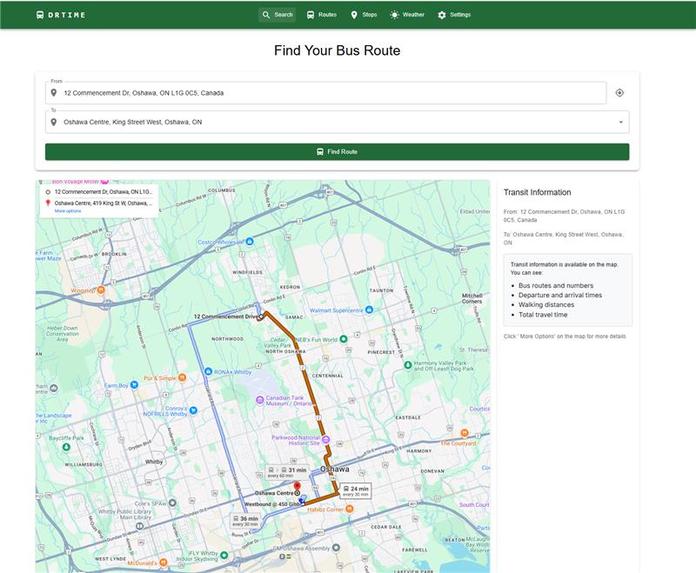Open the Settings nav tab

(454, 15)
